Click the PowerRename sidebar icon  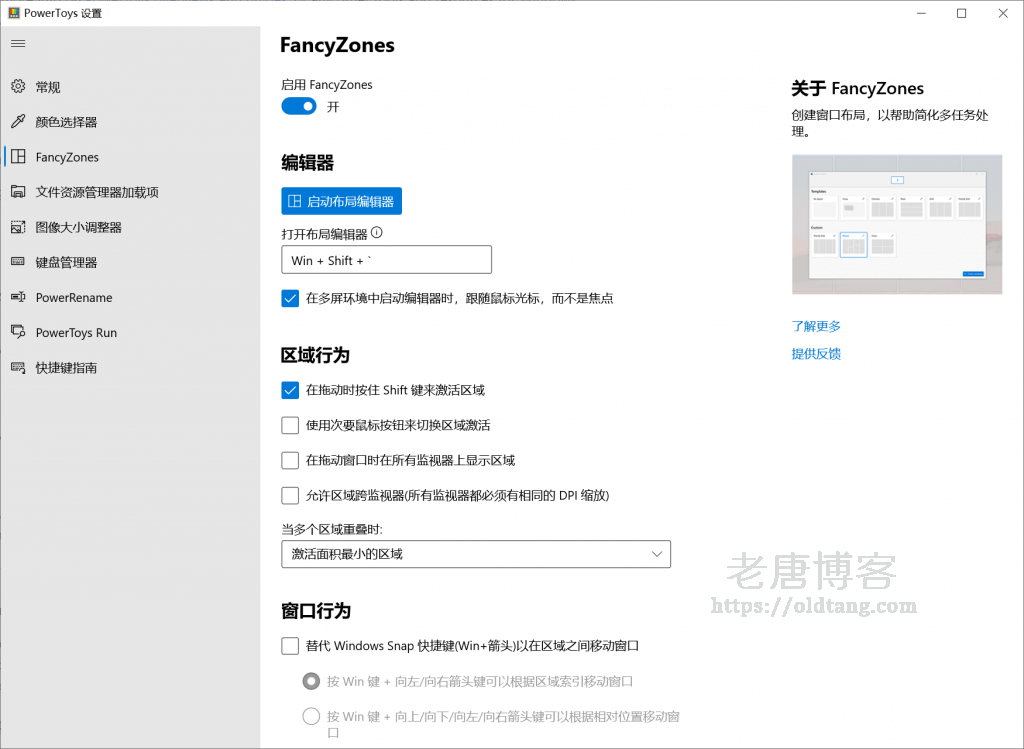pyautogui.click(x=18, y=297)
